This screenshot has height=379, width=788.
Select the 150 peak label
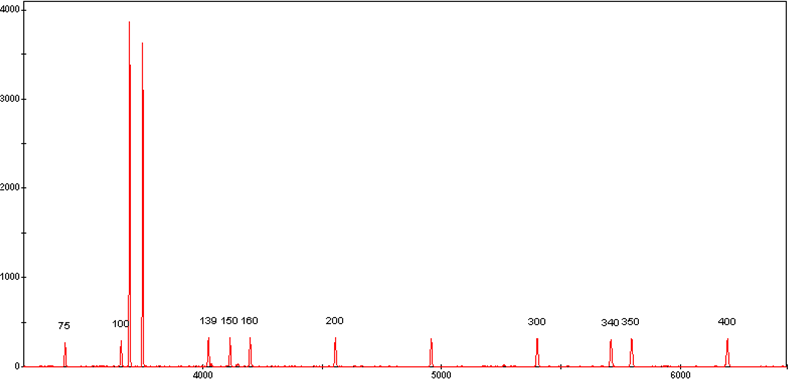click(229, 321)
